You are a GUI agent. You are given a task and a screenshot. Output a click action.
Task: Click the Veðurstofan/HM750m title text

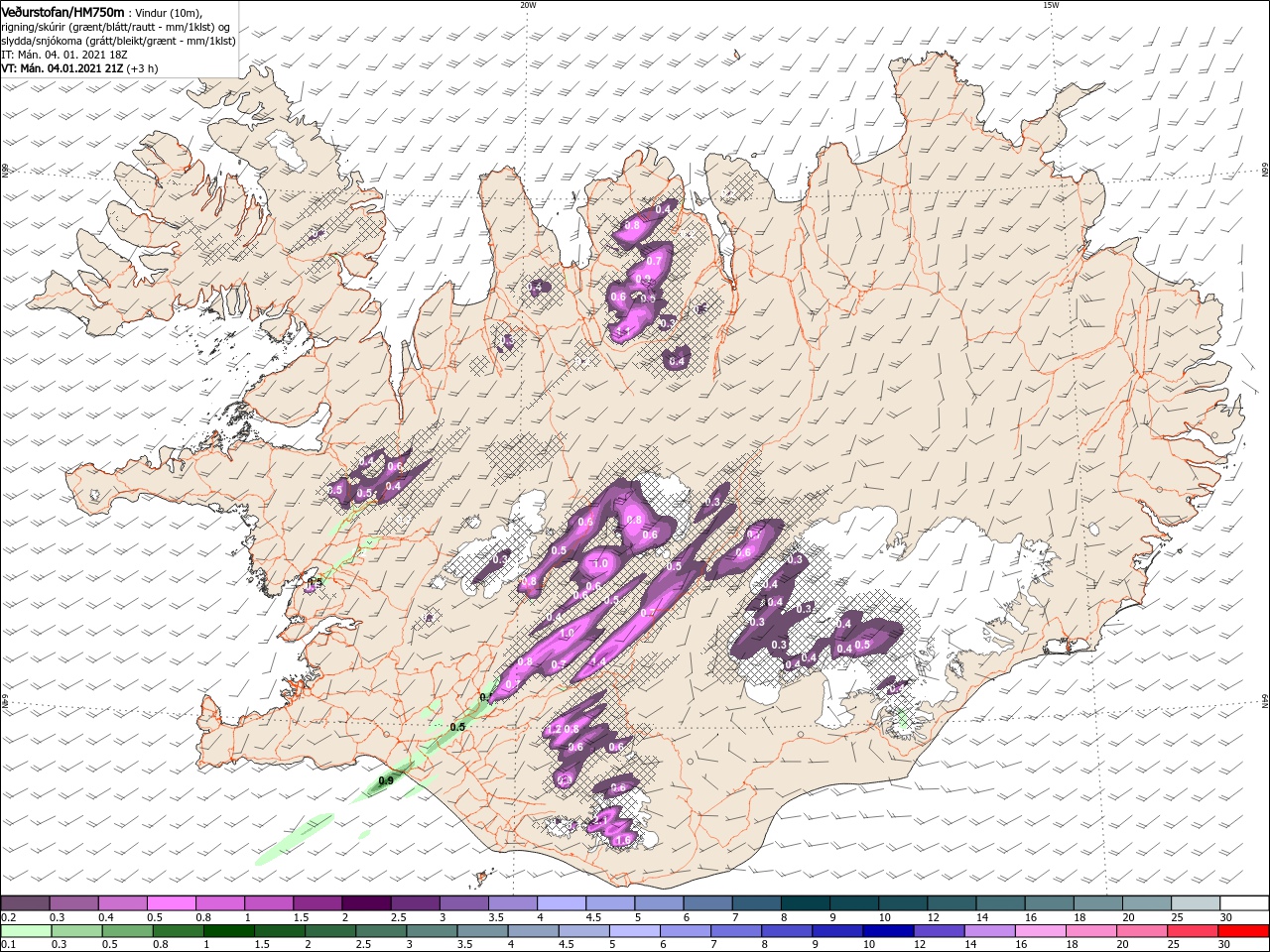tap(63, 12)
